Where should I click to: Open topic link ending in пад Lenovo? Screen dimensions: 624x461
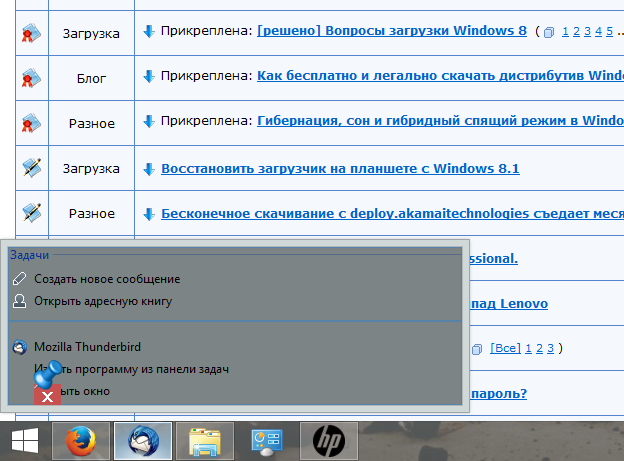tap(509, 304)
